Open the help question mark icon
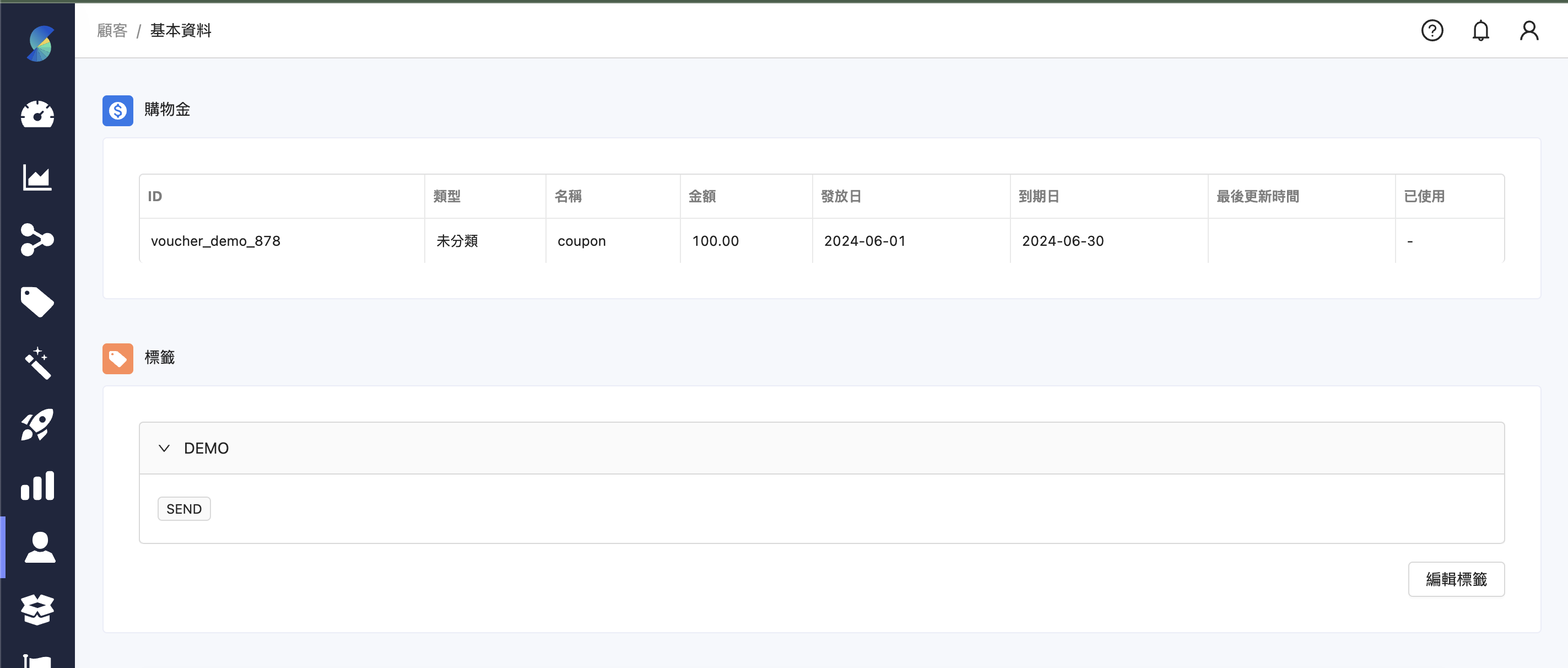Viewport: 1568px width, 668px height. 1432,30
